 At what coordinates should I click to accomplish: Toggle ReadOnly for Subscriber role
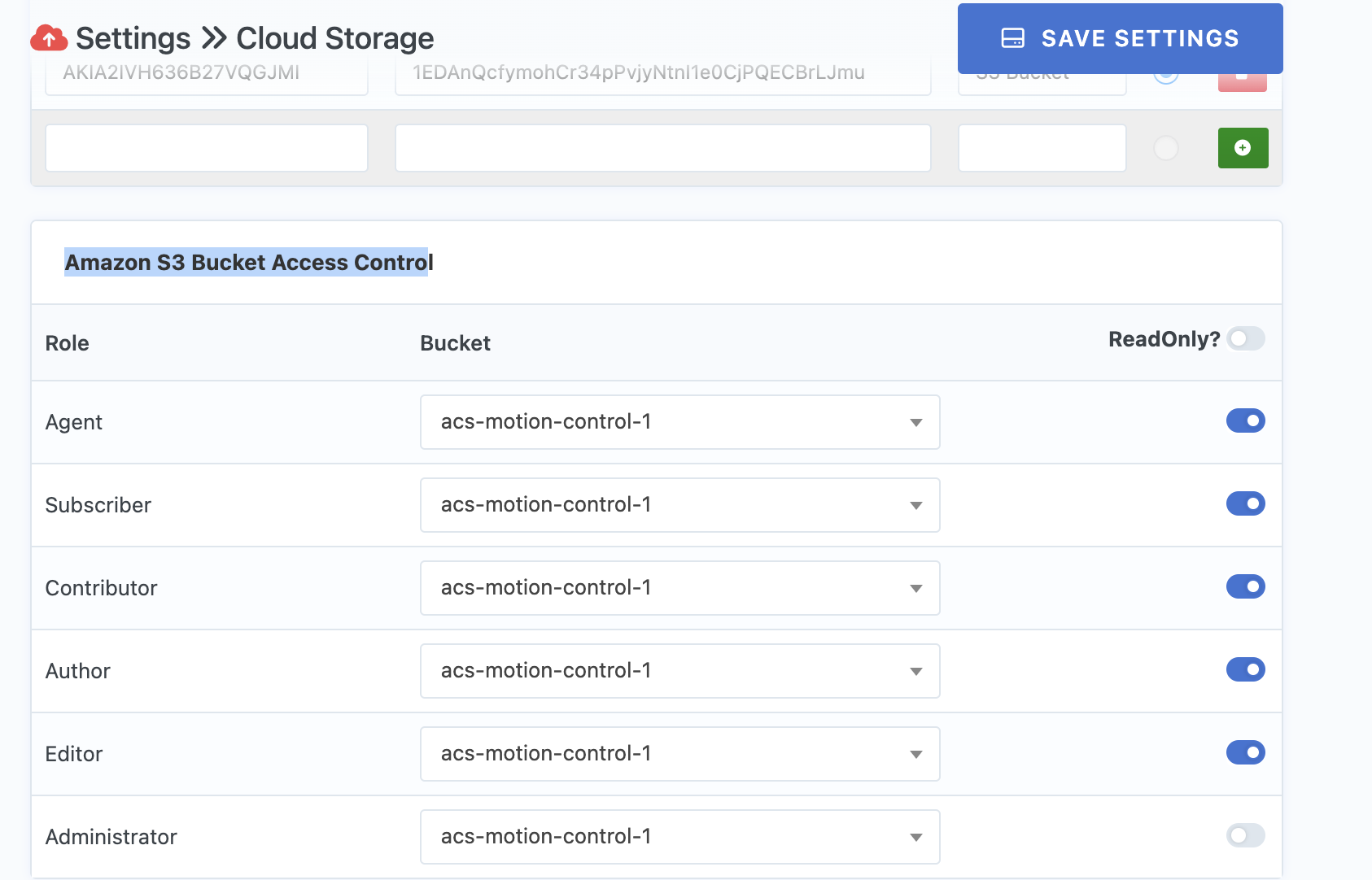coord(1246,503)
